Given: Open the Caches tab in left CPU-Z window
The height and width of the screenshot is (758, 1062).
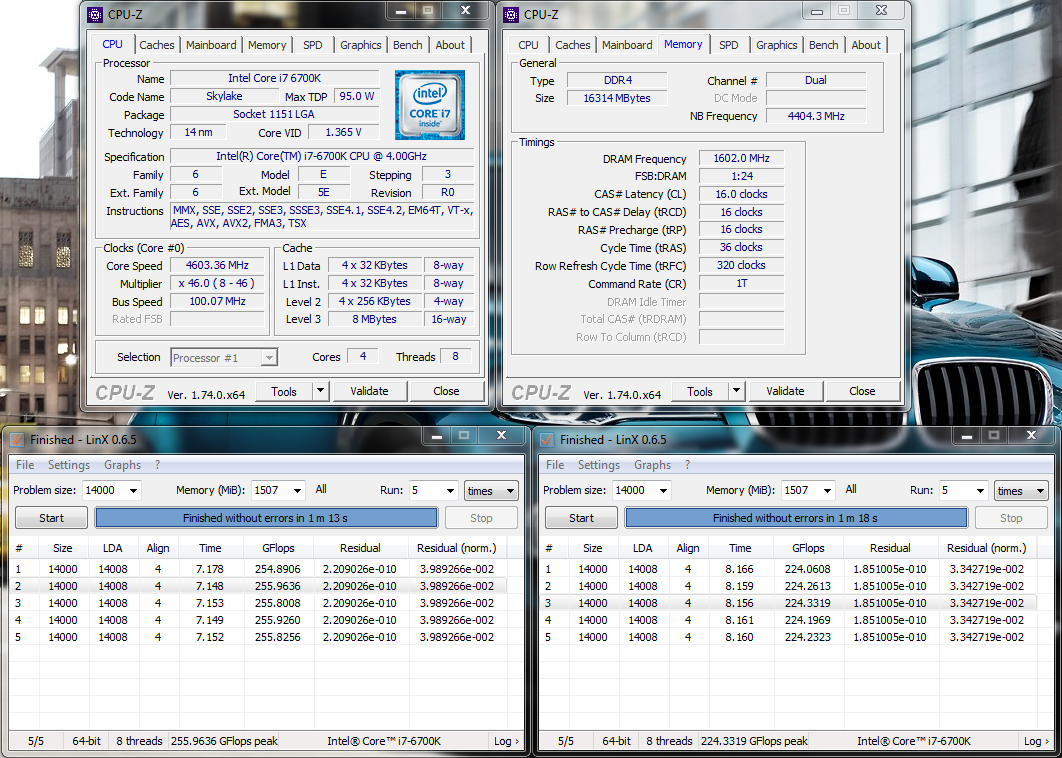Looking at the screenshot, I should (156, 45).
